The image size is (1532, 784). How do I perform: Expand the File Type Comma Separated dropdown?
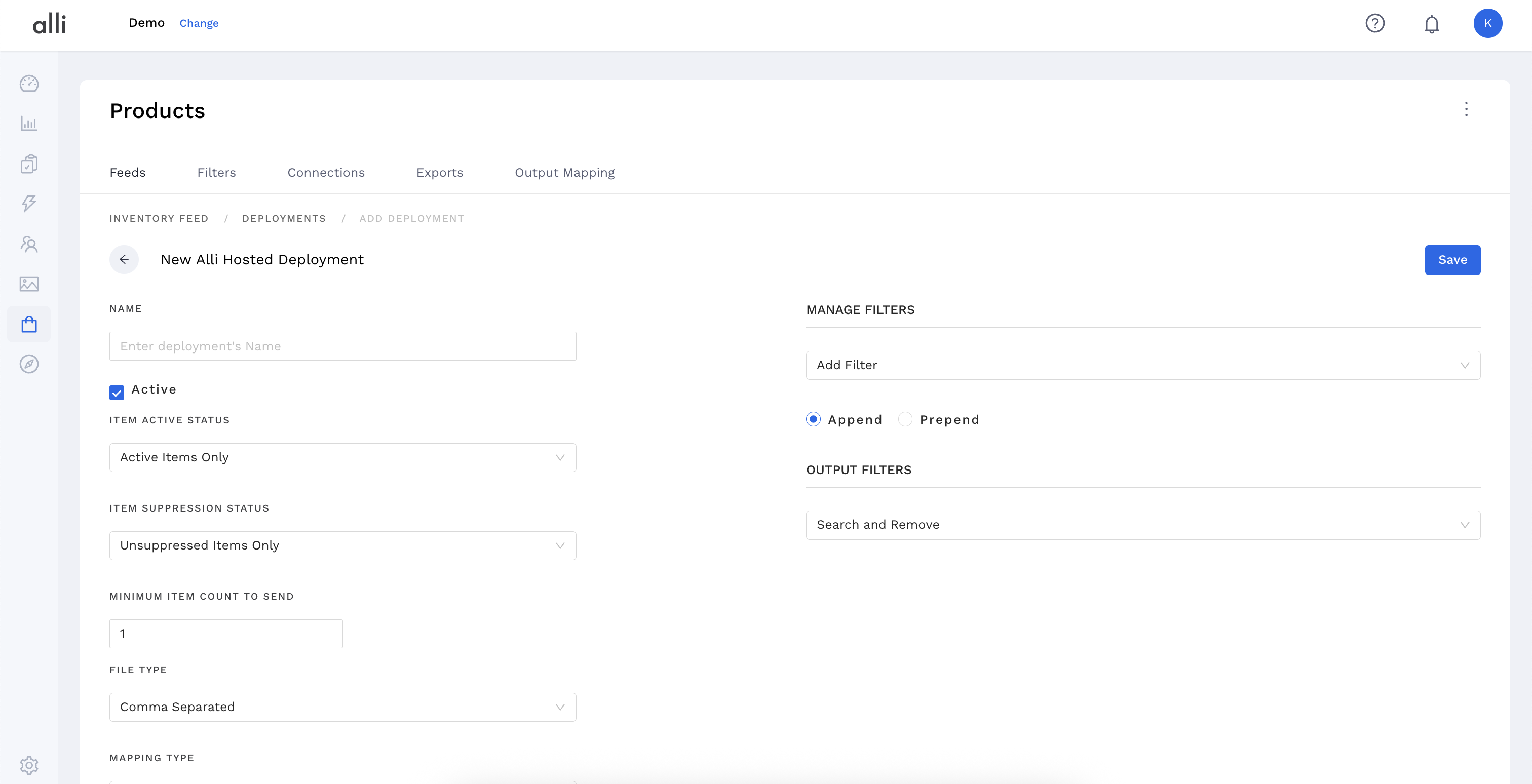pos(342,707)
